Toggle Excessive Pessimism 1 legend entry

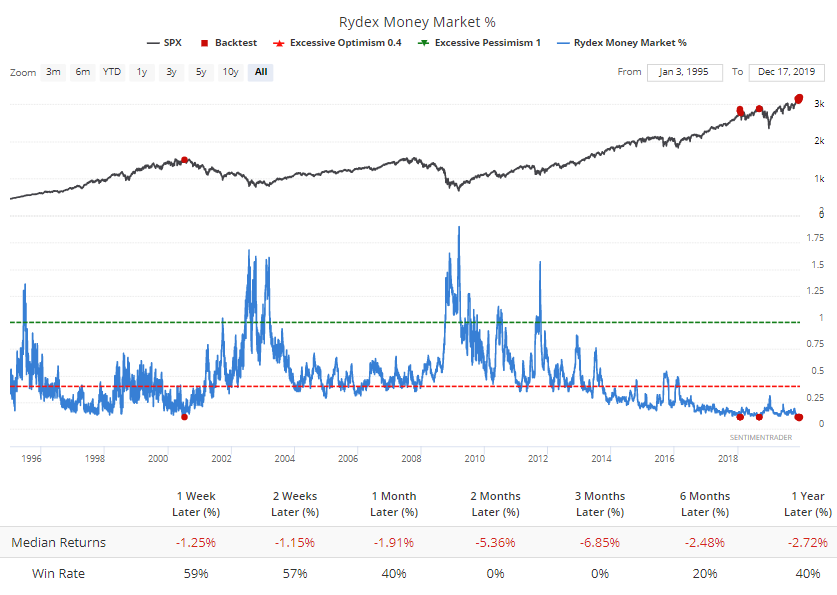(479, 43)
